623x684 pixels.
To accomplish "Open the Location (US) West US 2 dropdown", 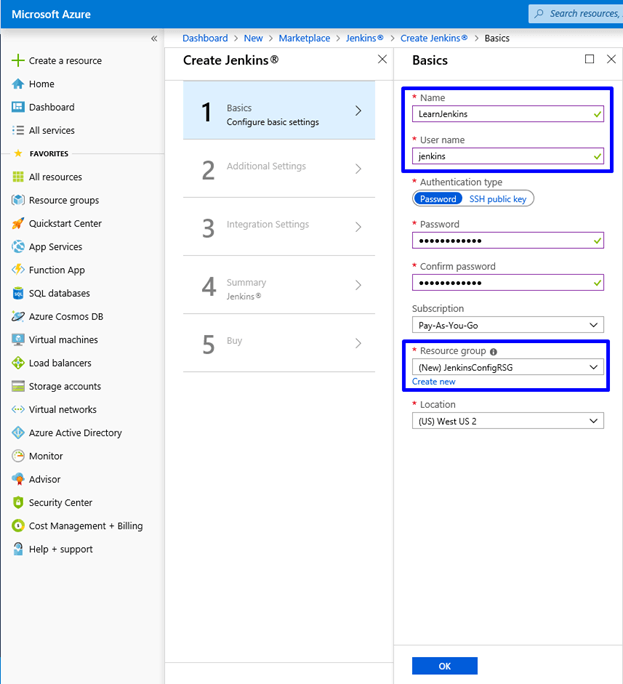I will 508,421.
